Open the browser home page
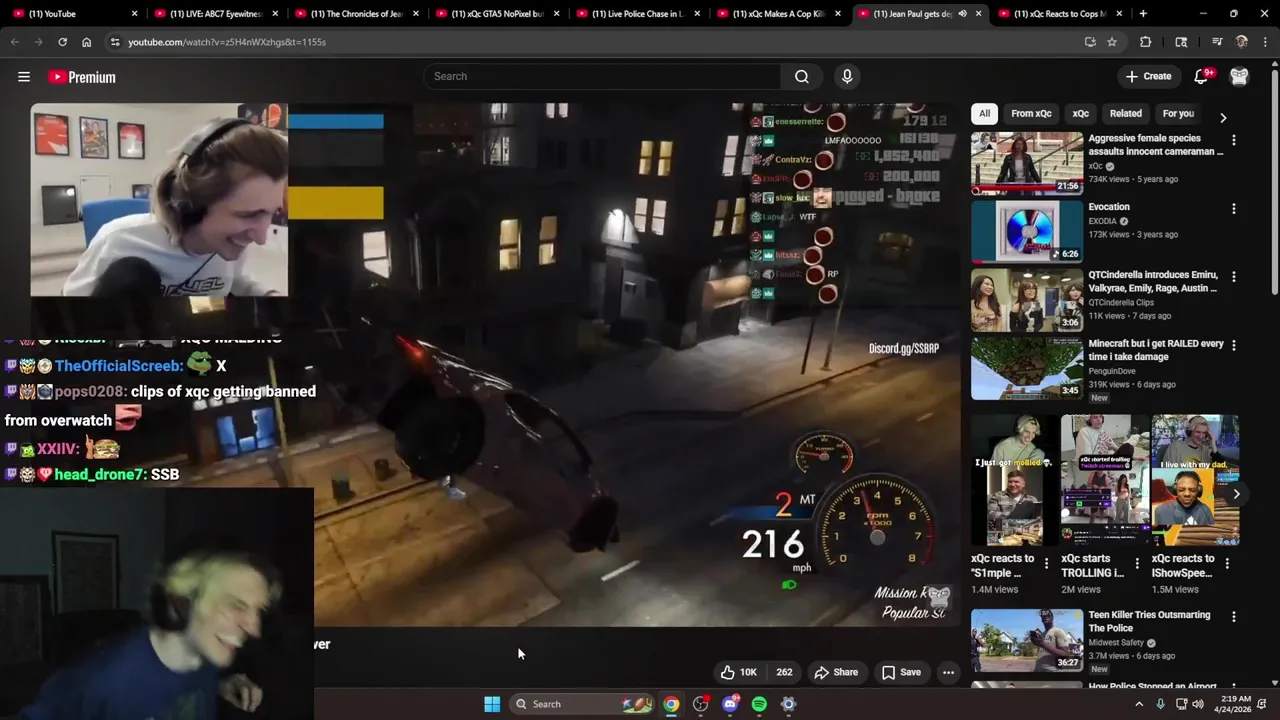The width and height of the screenshot is (1280, 720). click(x=86, y=42)
